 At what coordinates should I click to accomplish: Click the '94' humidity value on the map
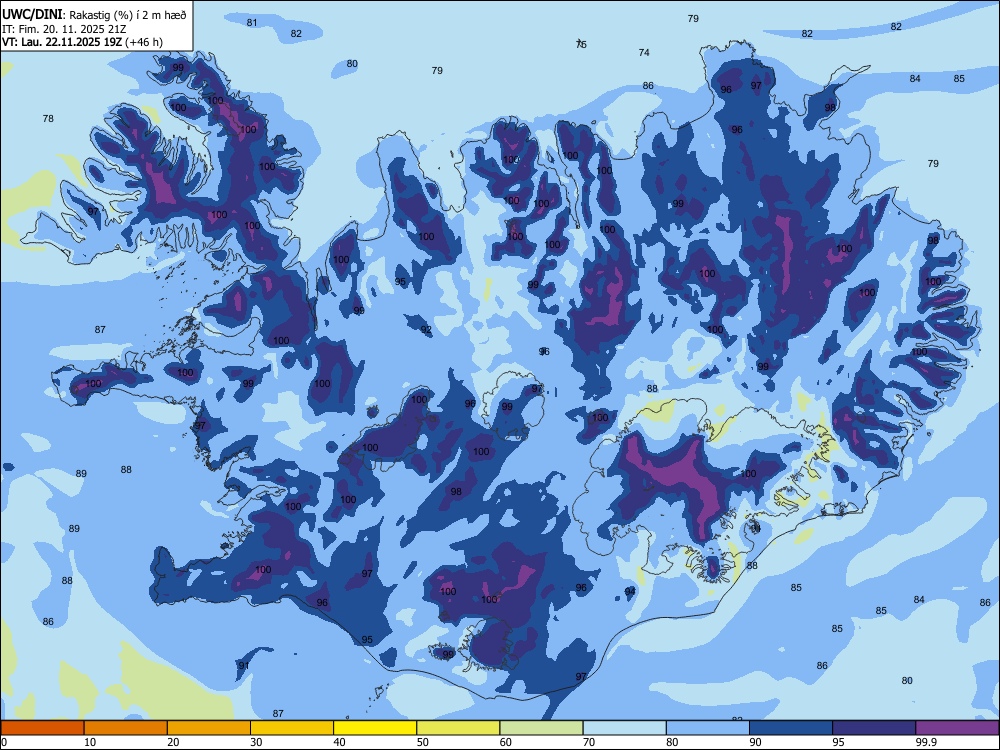(630, 592)
